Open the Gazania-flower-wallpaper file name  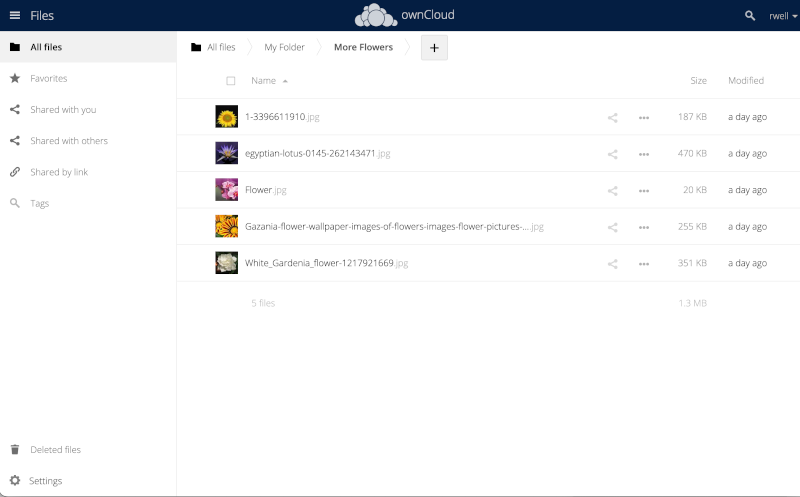pyautogui.click(x=394, y=227)
